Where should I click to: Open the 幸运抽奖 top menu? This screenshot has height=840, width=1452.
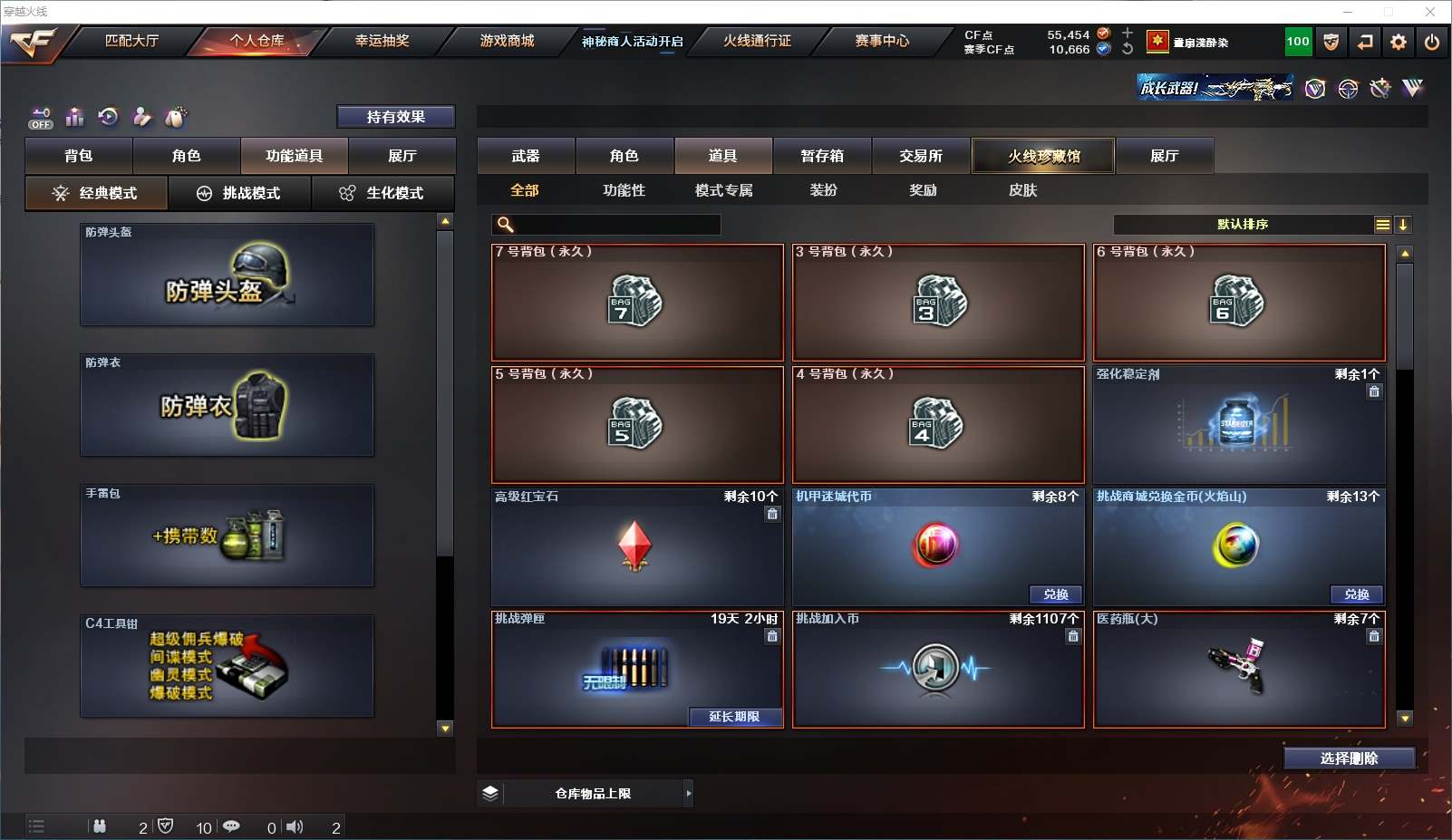[x=382, y=41]
